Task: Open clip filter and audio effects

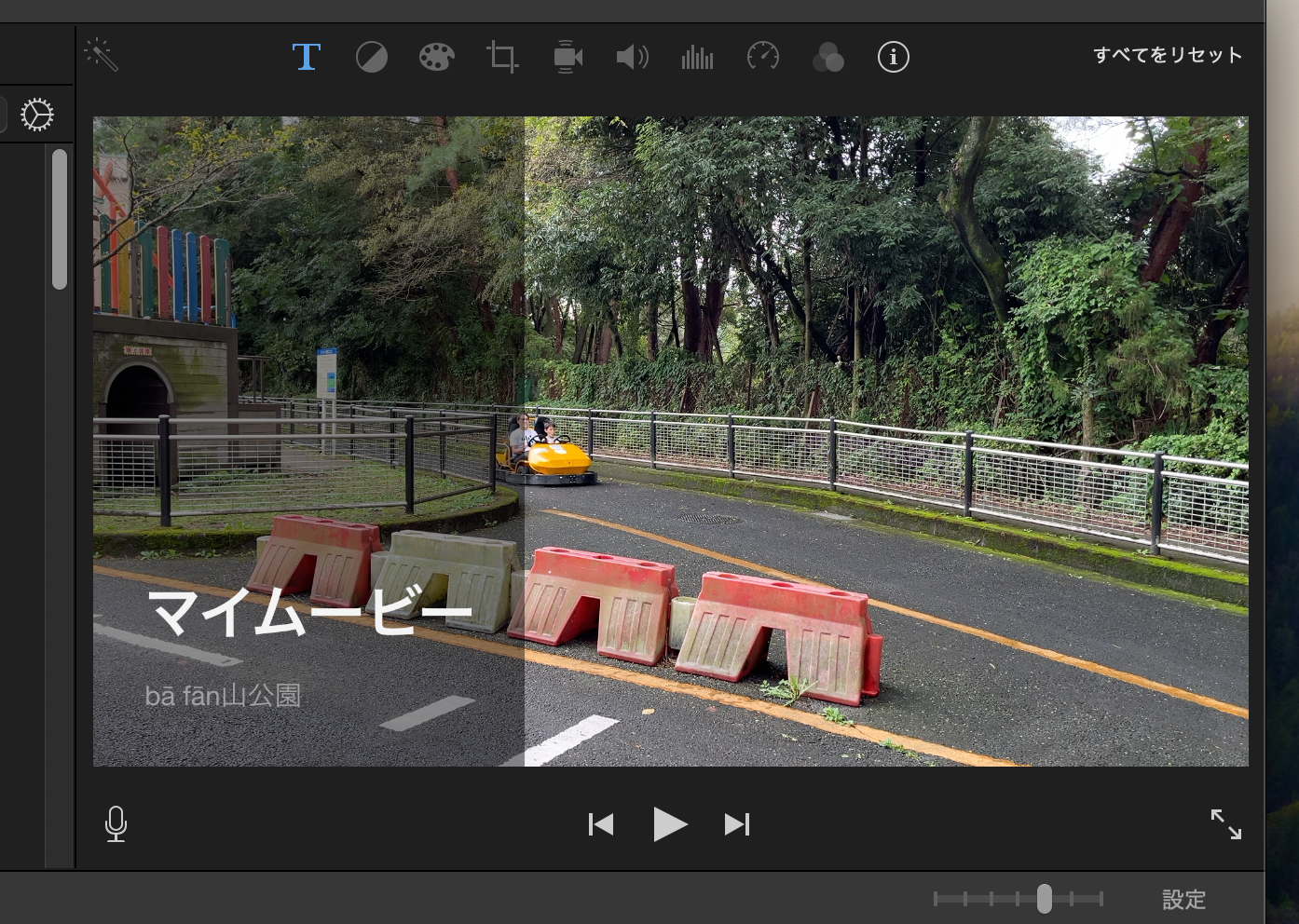Action: pos(827,58)
